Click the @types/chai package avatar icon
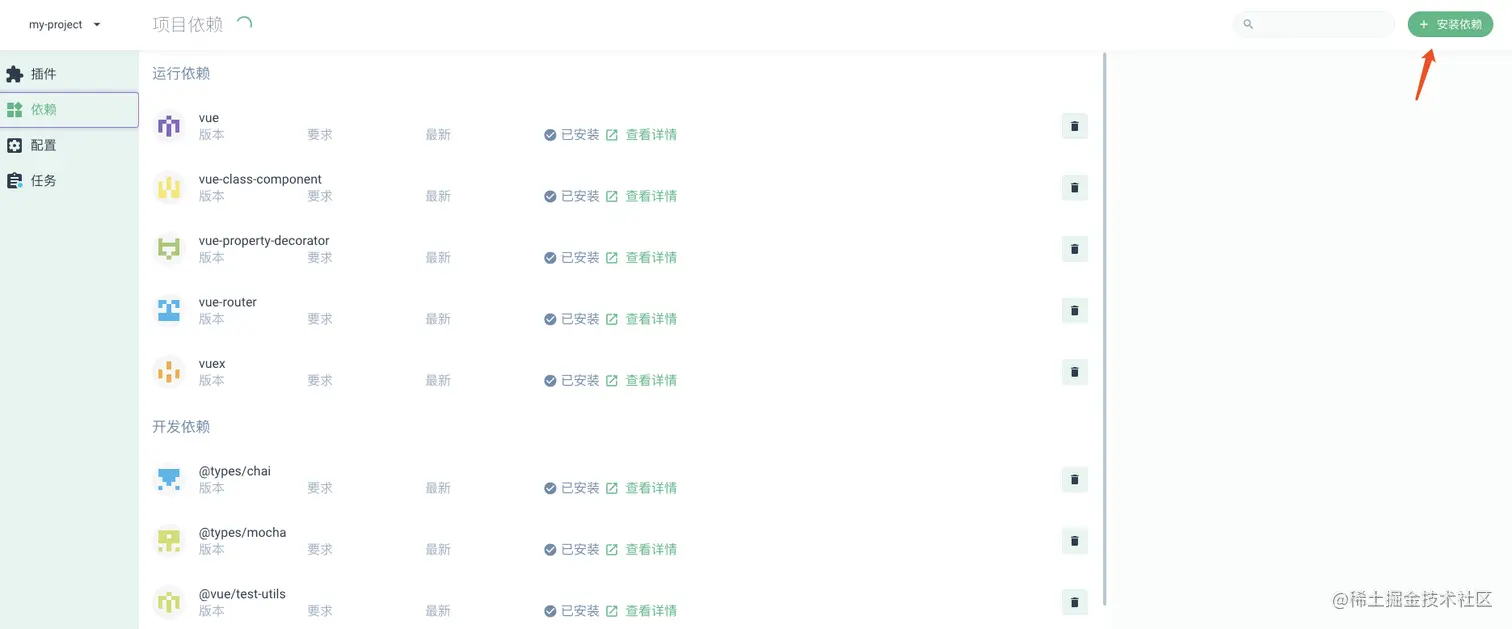 (169, 479)
